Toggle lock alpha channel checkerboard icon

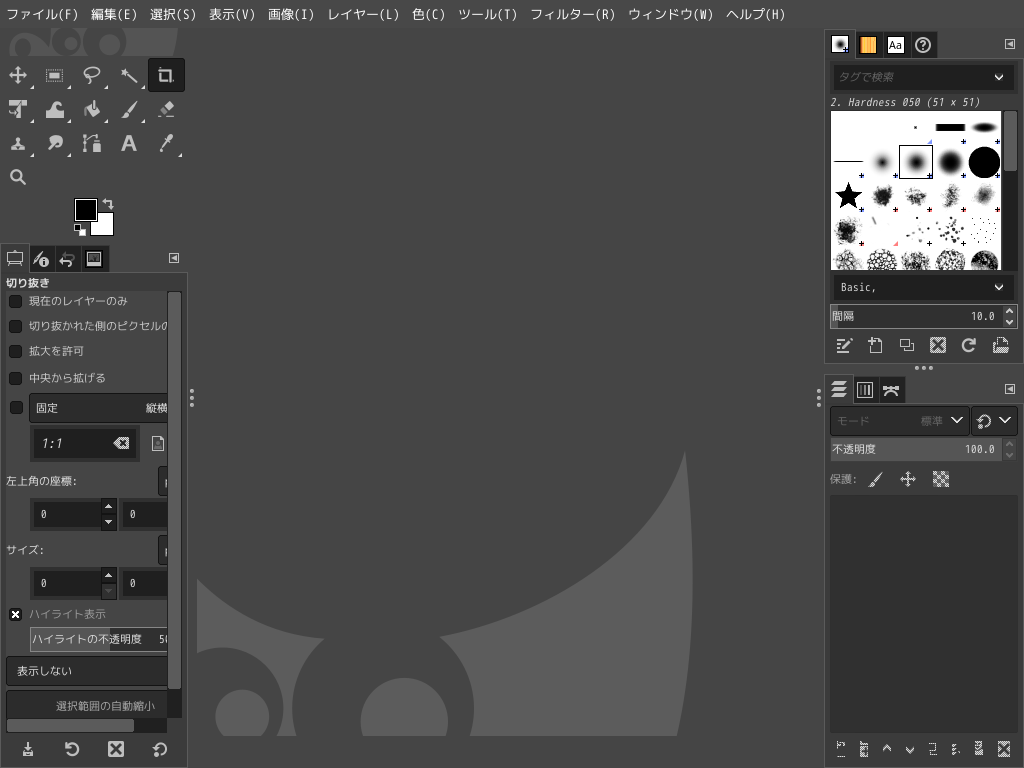pyautogui.click(x=940, y=479)
